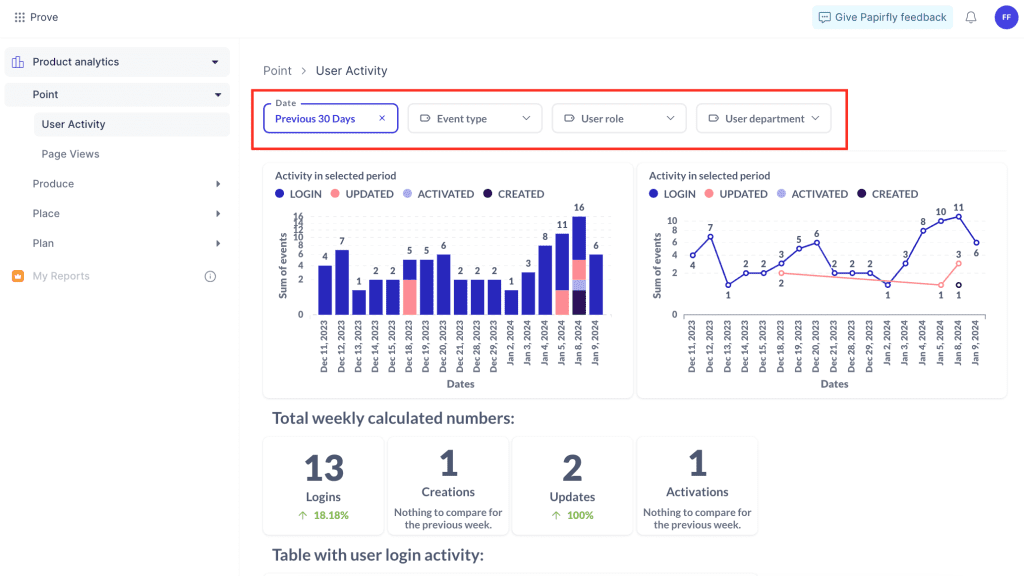This screenshot has width=1024, height=576.
Task: Open the Event type dropdown
Action: (x=475, y=118)
